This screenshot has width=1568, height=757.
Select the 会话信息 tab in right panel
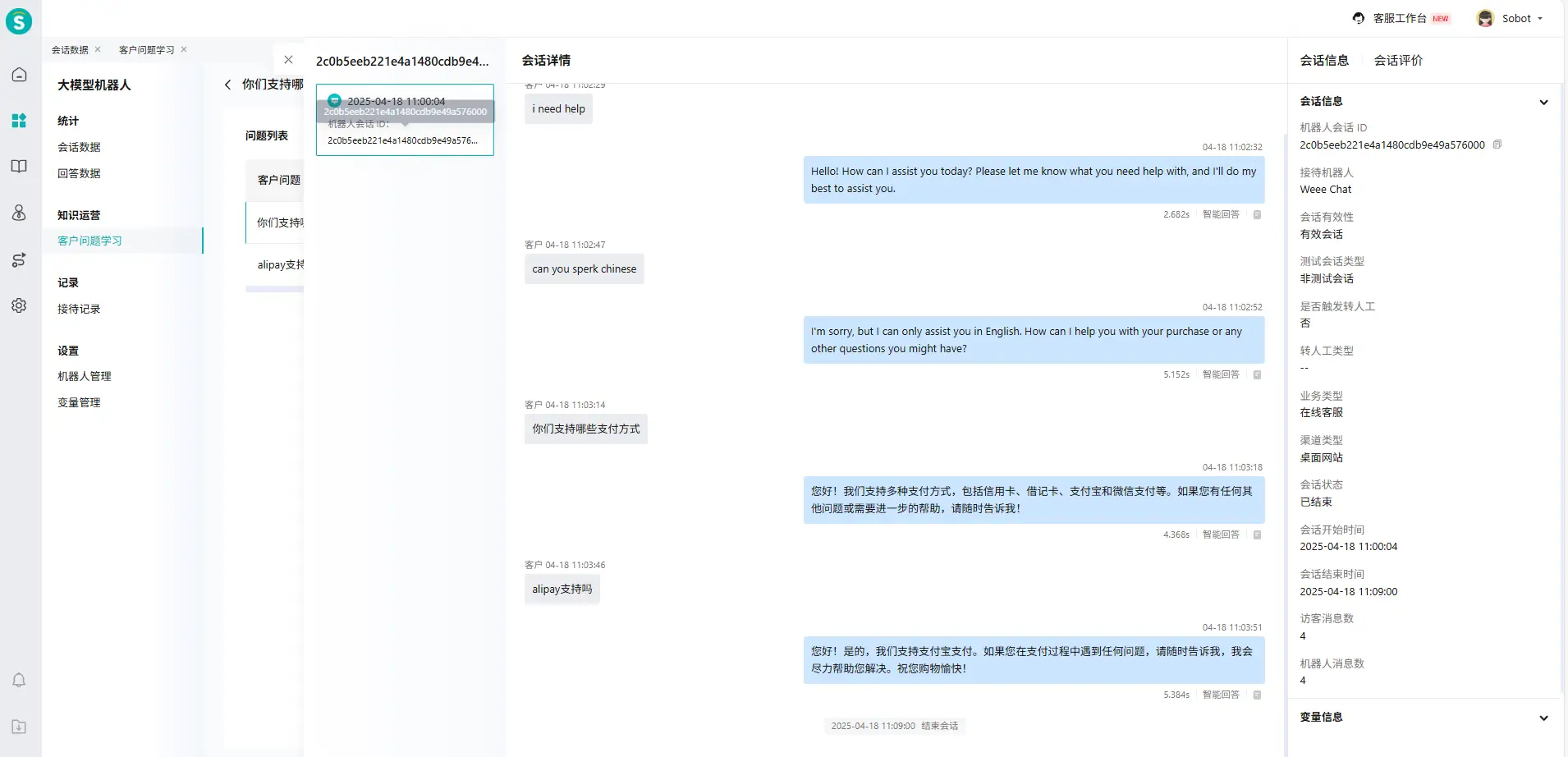[x=1324, y=60]
